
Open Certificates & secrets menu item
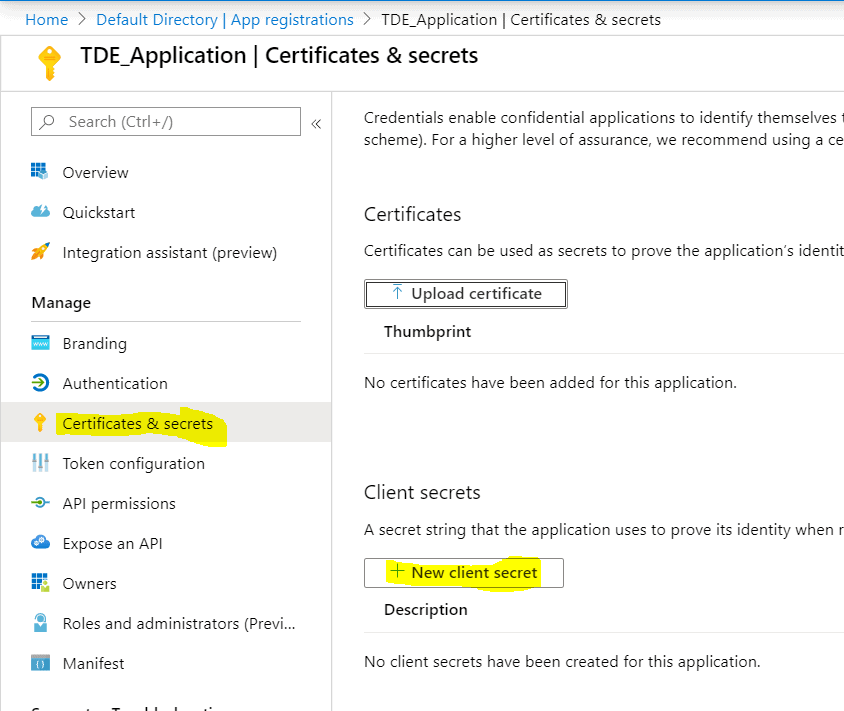[138, 424]
